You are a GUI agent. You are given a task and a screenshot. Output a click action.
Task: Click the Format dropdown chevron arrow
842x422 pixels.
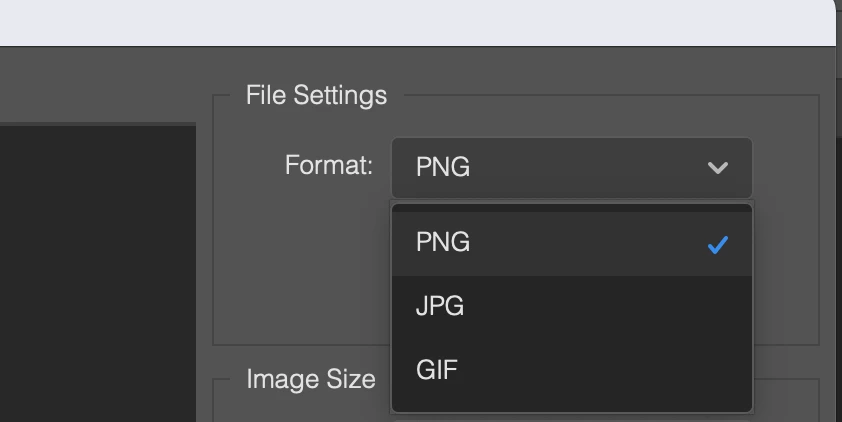pos(717,168)
